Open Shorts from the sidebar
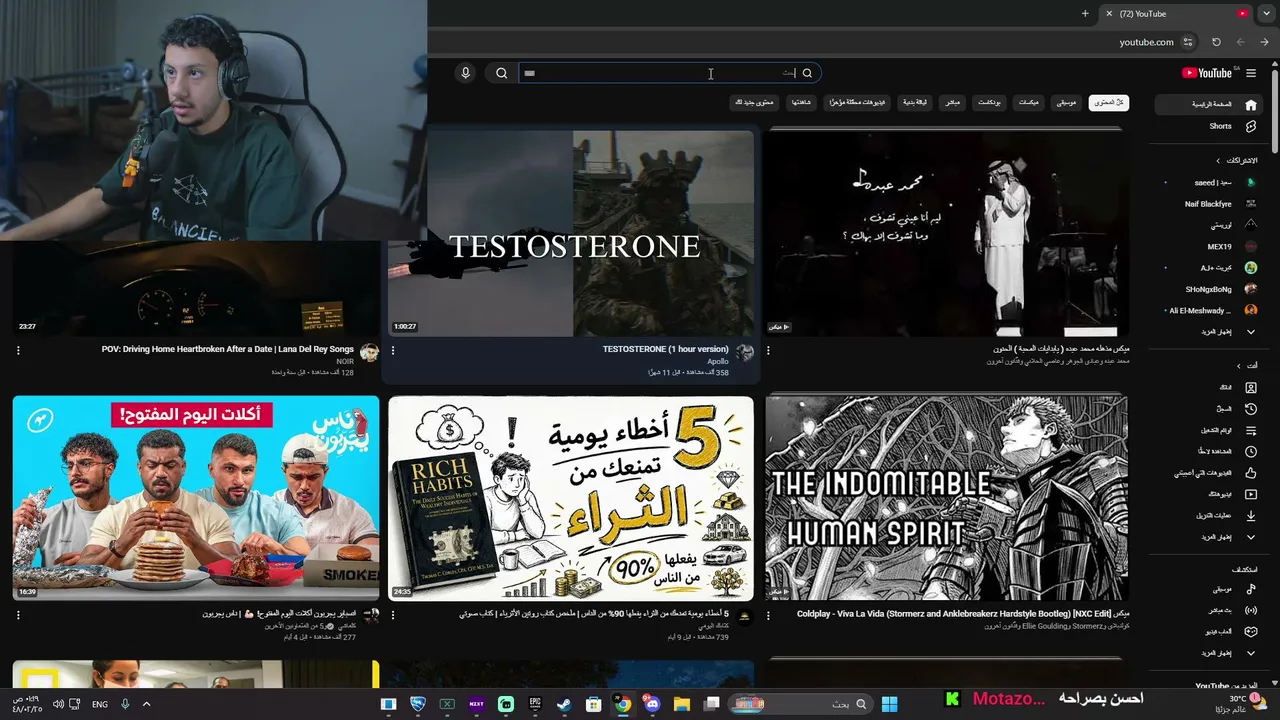The width and height of the screenshot is (1280, 720). 1210,127
